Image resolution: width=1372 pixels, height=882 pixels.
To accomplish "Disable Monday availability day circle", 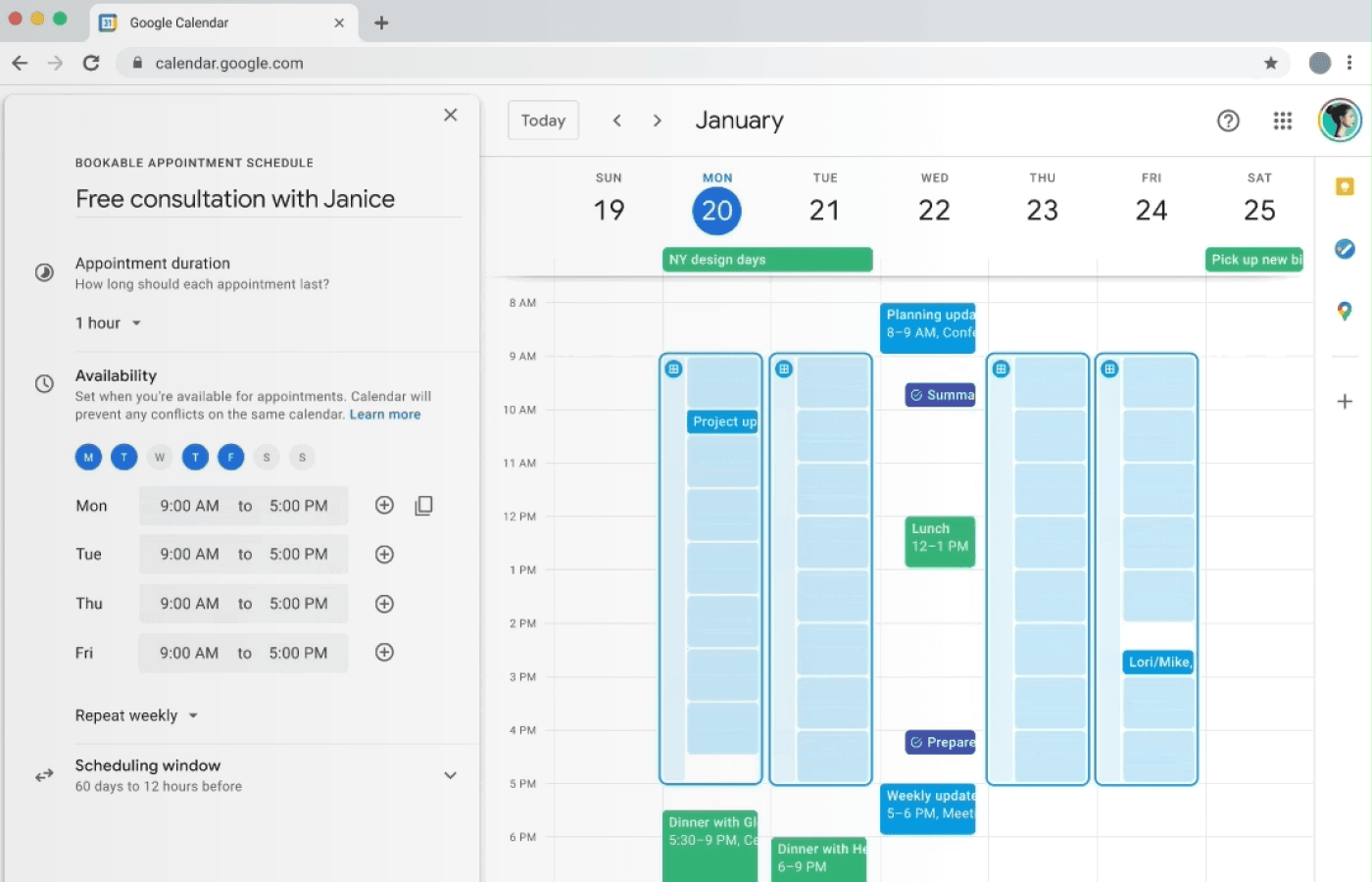I will [88, 457].
